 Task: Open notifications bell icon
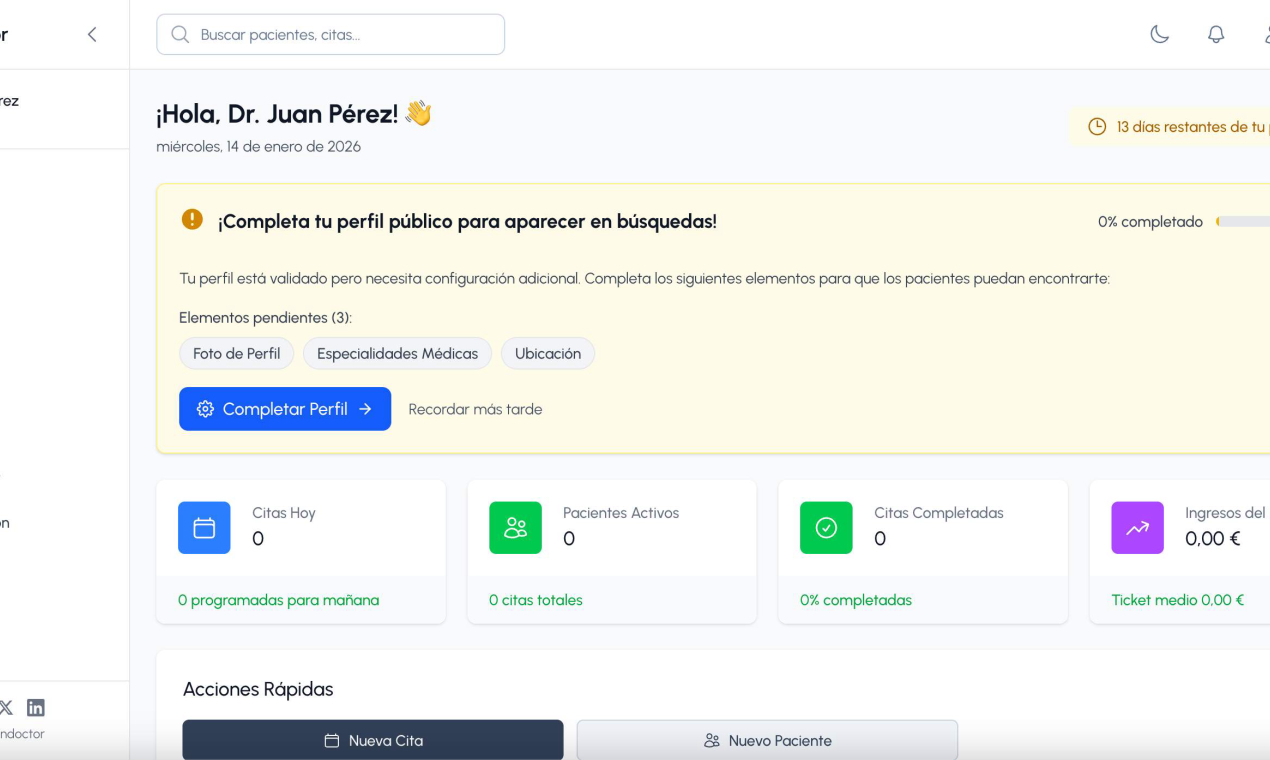pos(1216,34)
